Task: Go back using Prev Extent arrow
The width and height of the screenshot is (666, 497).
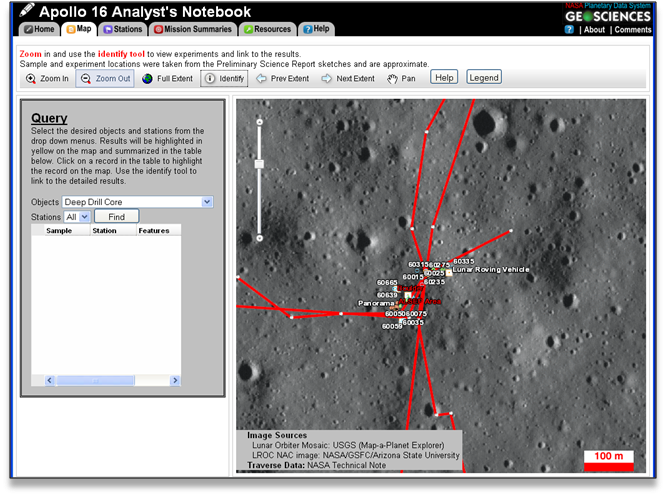Action: [x=283, y=78]
